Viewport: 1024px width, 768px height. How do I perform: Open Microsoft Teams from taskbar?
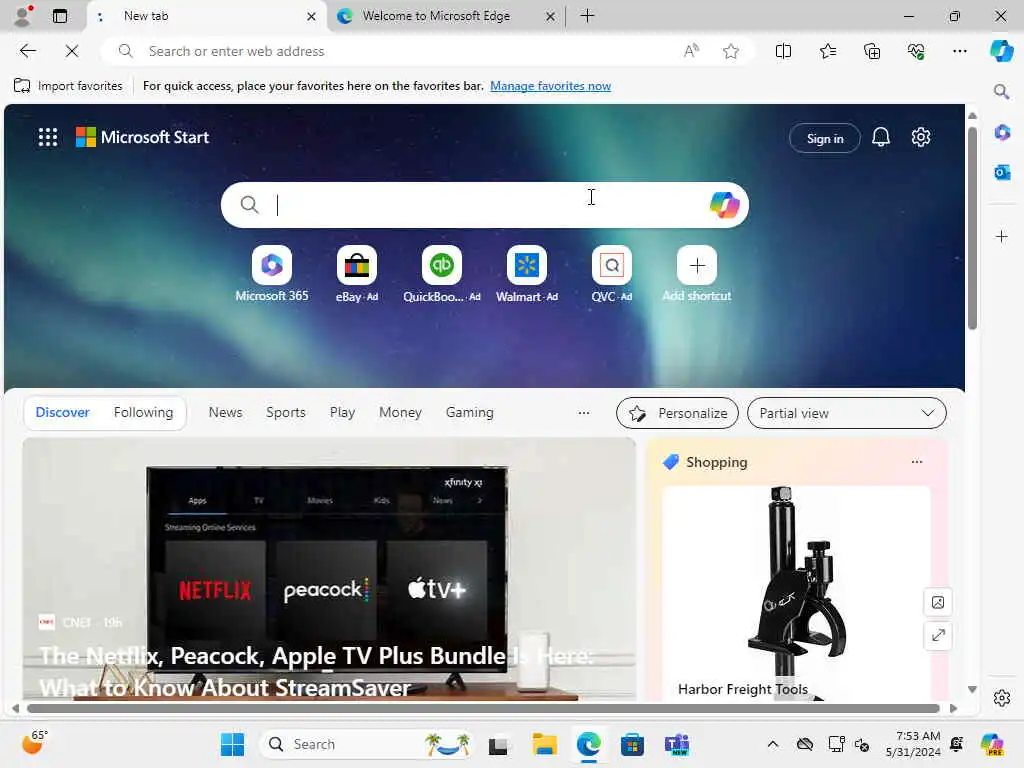click(x=677, y=744)
